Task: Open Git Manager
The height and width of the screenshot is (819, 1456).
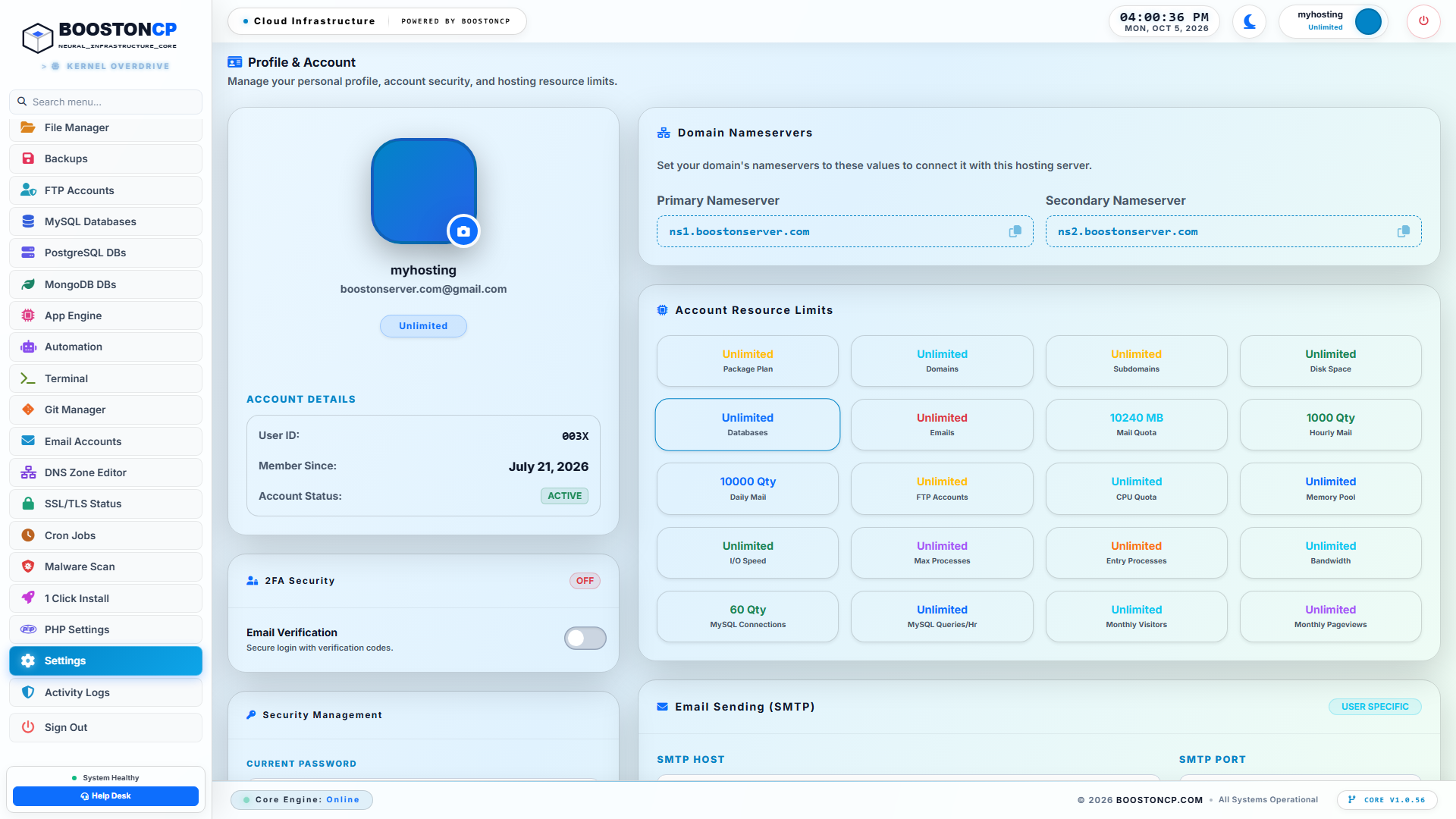Action: tap(105, 409)
